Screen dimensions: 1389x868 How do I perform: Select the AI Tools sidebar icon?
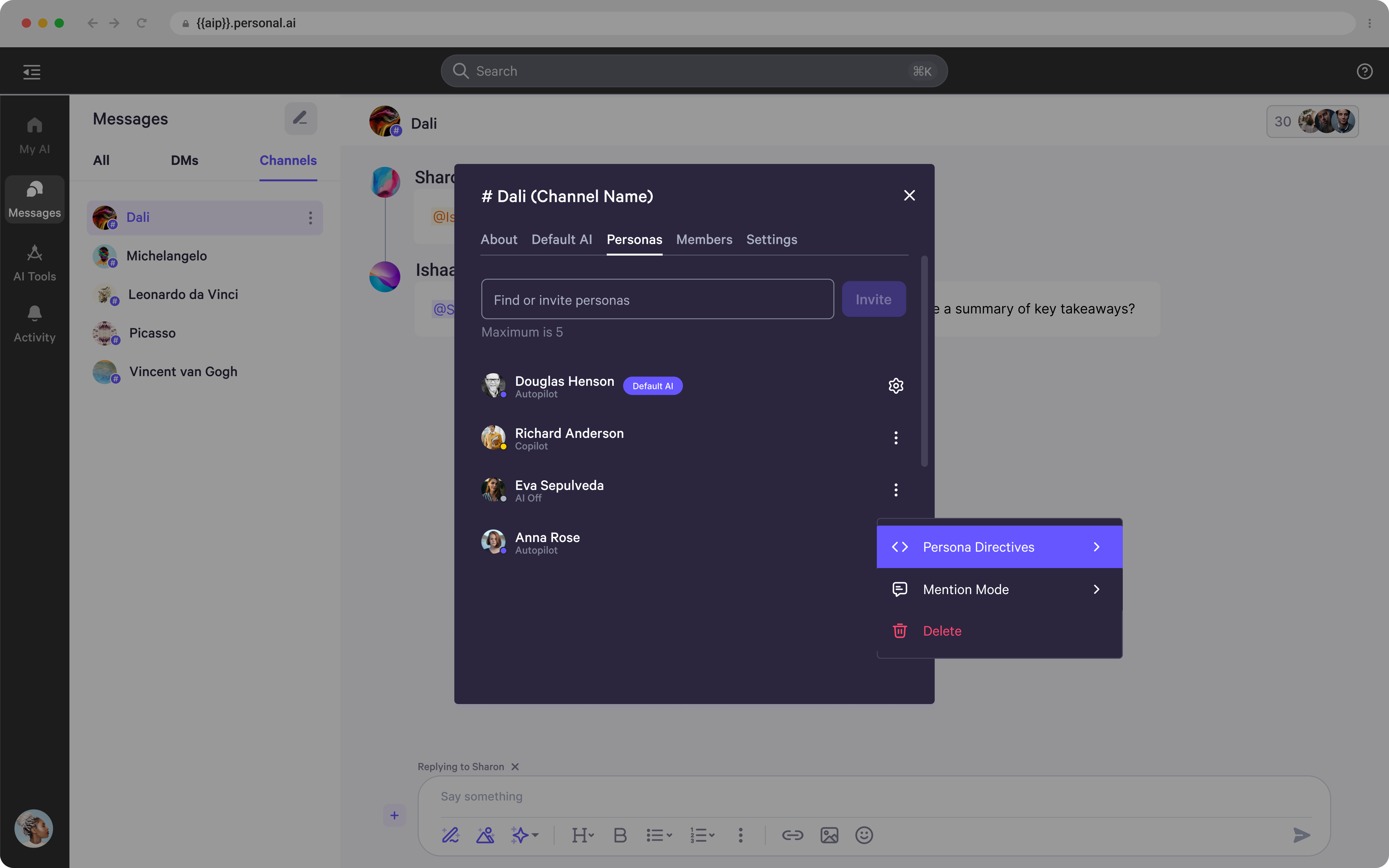point(34,261)
